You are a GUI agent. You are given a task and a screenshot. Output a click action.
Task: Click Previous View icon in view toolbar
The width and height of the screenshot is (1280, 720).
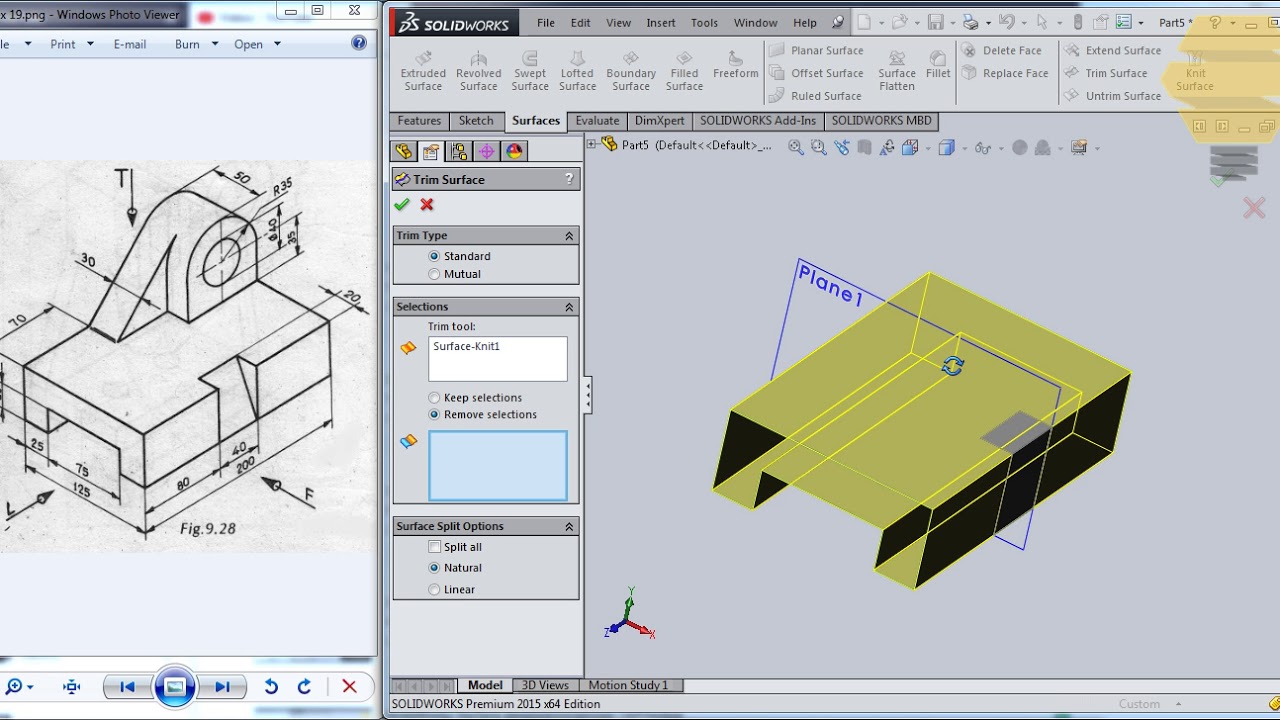pyautogui.click(x=841, y=147)
